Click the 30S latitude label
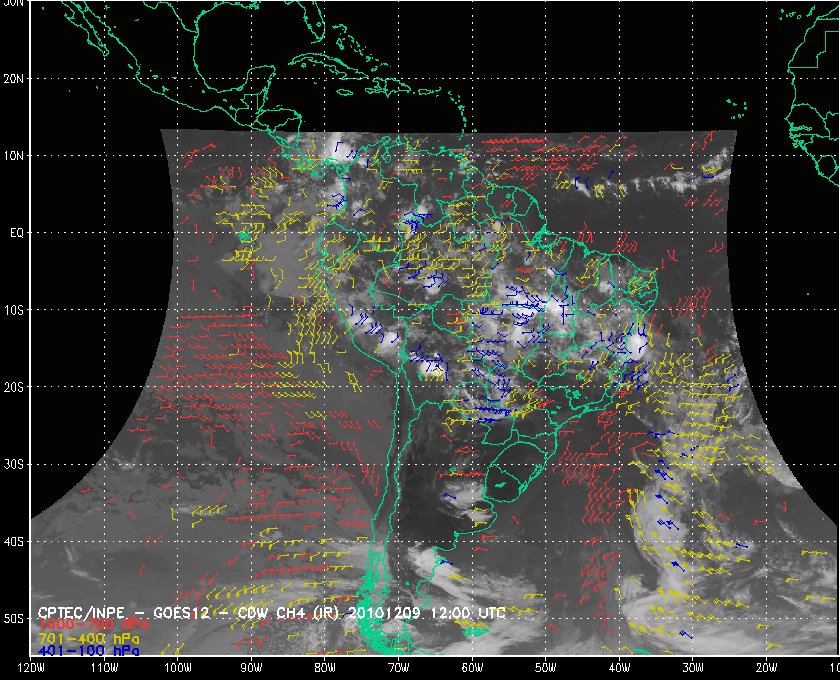840x680 pixels. [14, 465]
